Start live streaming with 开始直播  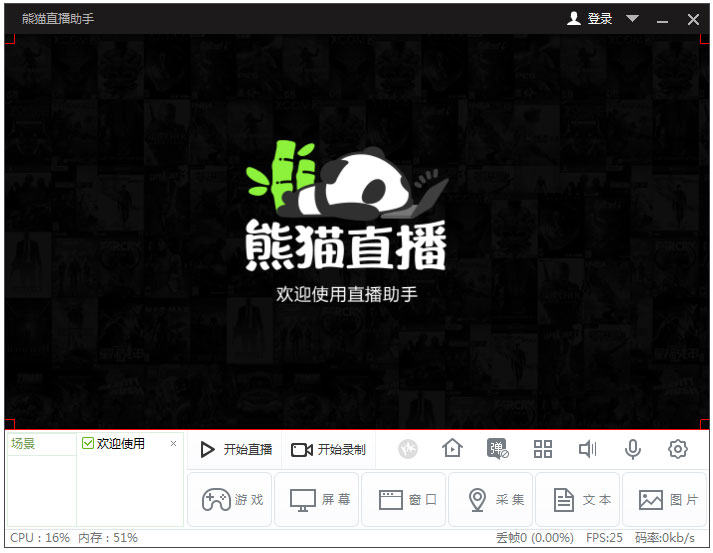tap(236, 450)
